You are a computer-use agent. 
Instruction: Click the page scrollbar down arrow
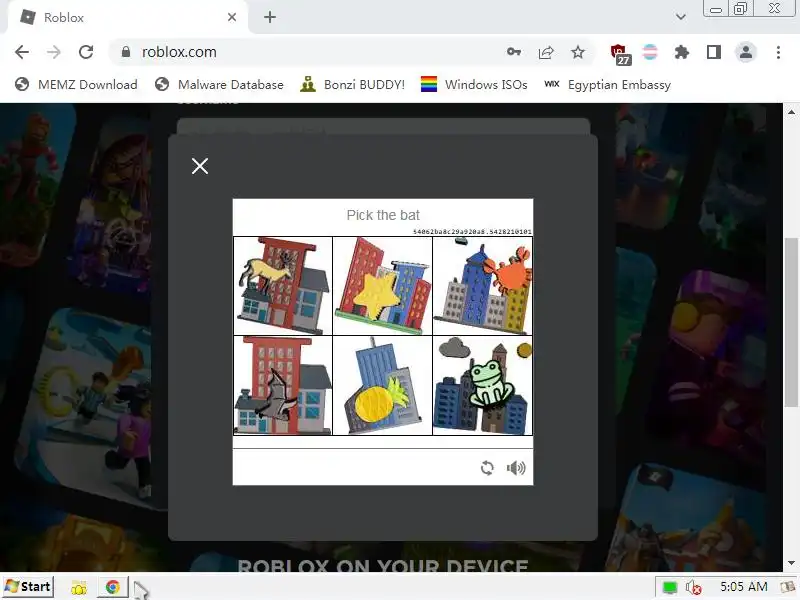pos(791,563)
